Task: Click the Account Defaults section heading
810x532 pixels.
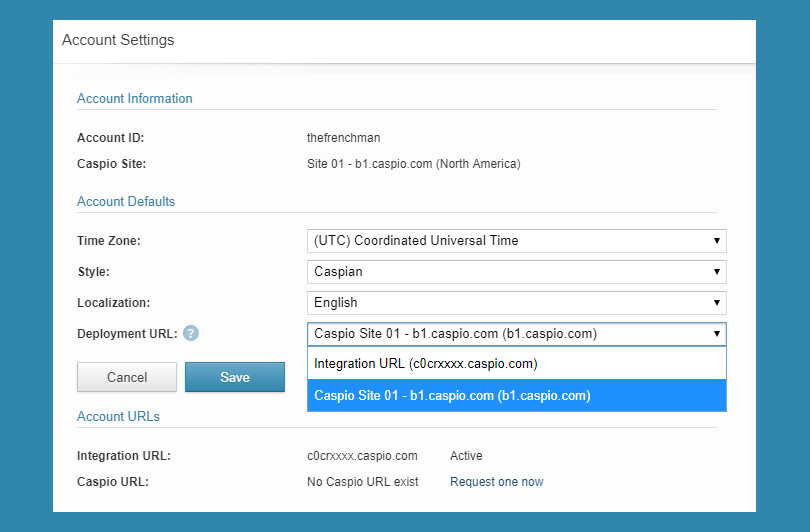Action: 126,201
